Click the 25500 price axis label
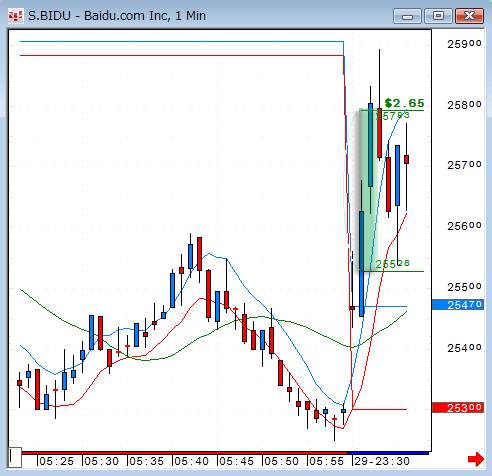Viewport: 492px width, 476px height. (x=464, y=287)
